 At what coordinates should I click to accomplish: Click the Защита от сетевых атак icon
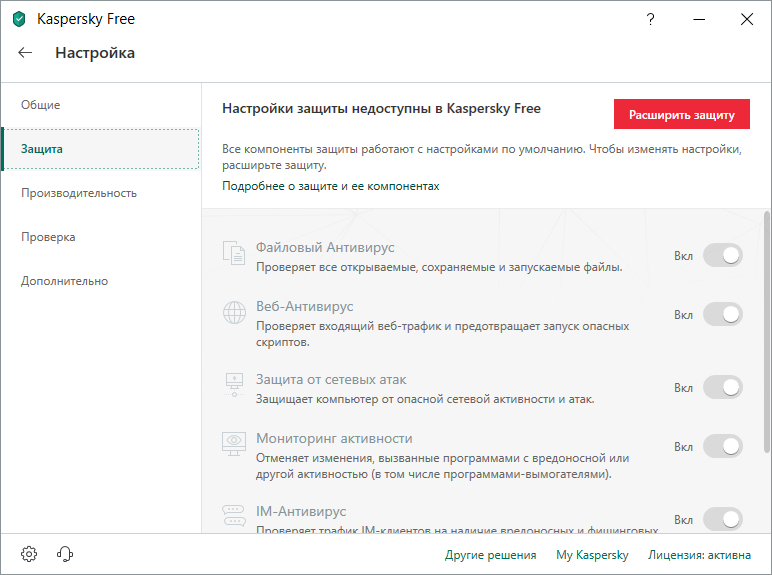[x=234, y=387]
